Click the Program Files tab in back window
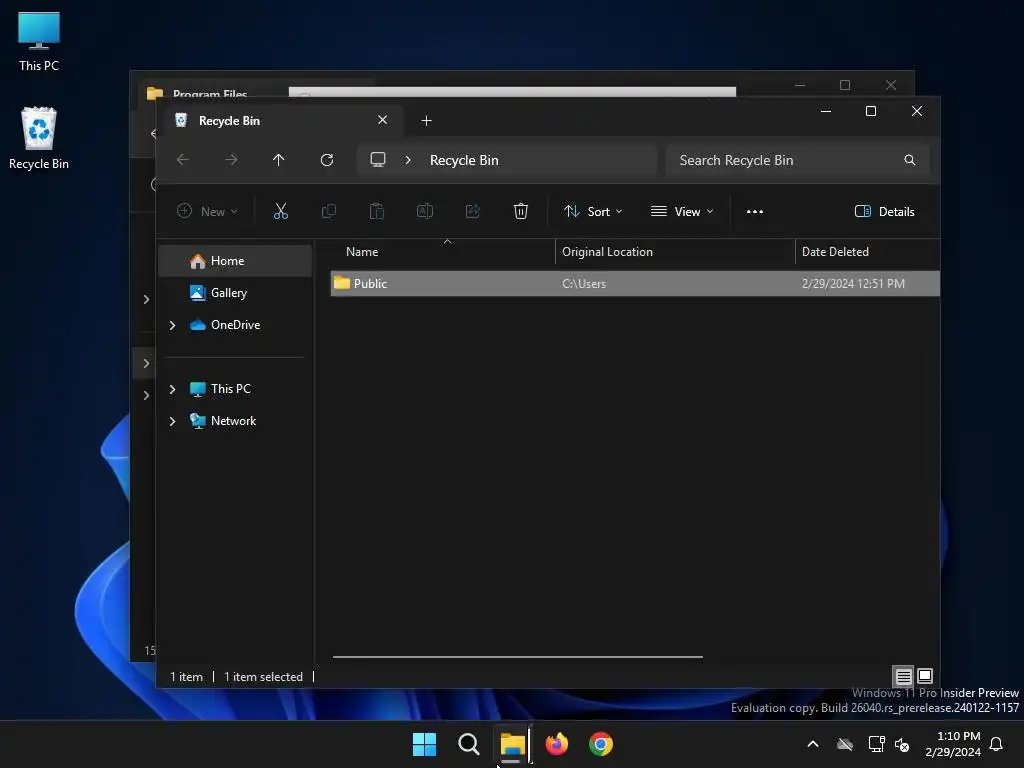This screenshot has height=768, width=1024. pos(209,94)
